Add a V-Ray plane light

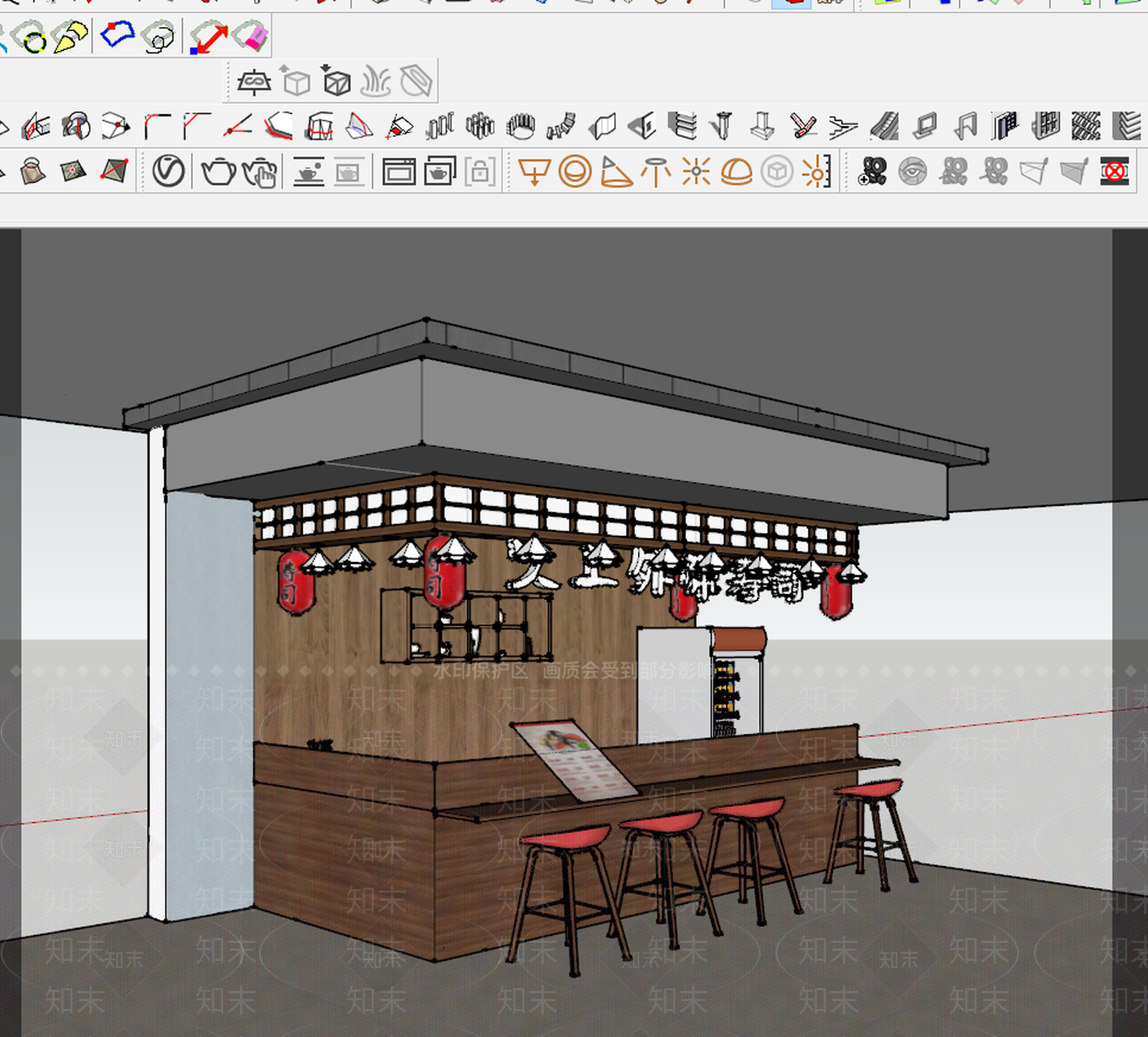[535, 172]
